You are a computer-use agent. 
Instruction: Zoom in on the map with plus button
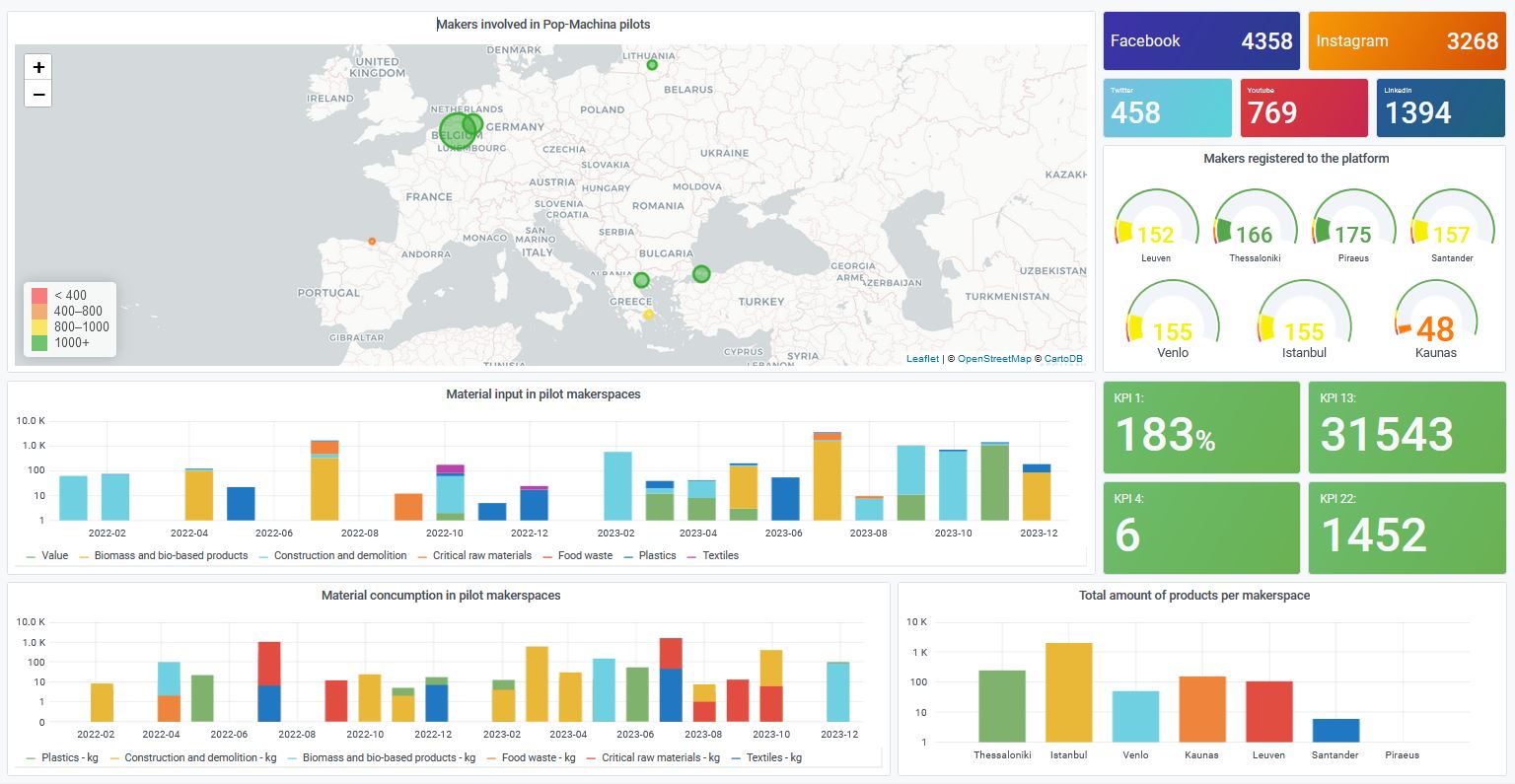(x=38, y=67)
